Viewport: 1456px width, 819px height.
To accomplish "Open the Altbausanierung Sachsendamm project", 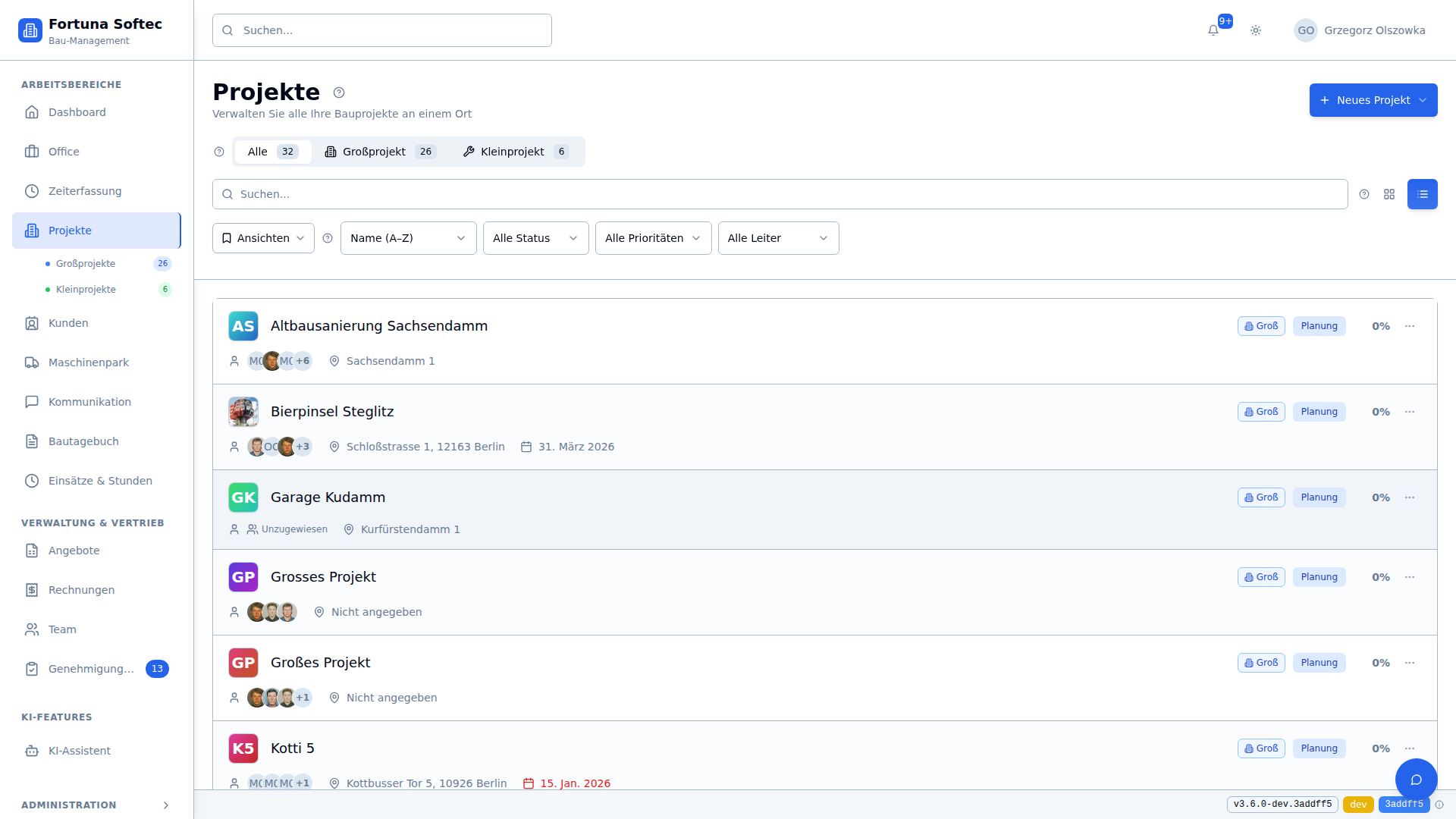I will click(379, 326).
